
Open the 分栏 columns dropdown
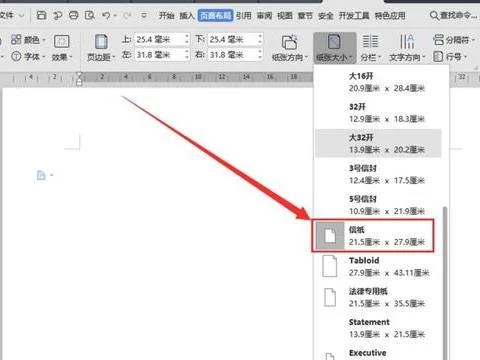pyautogui.click(x=370, y=48)
